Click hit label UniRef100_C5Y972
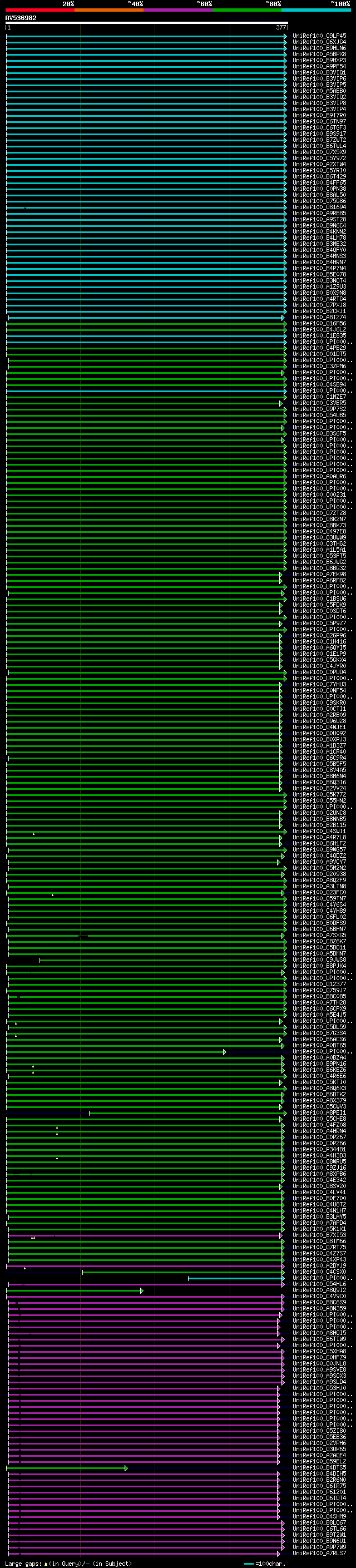Viewport: 356px width, 1568px height. (319, 159)
